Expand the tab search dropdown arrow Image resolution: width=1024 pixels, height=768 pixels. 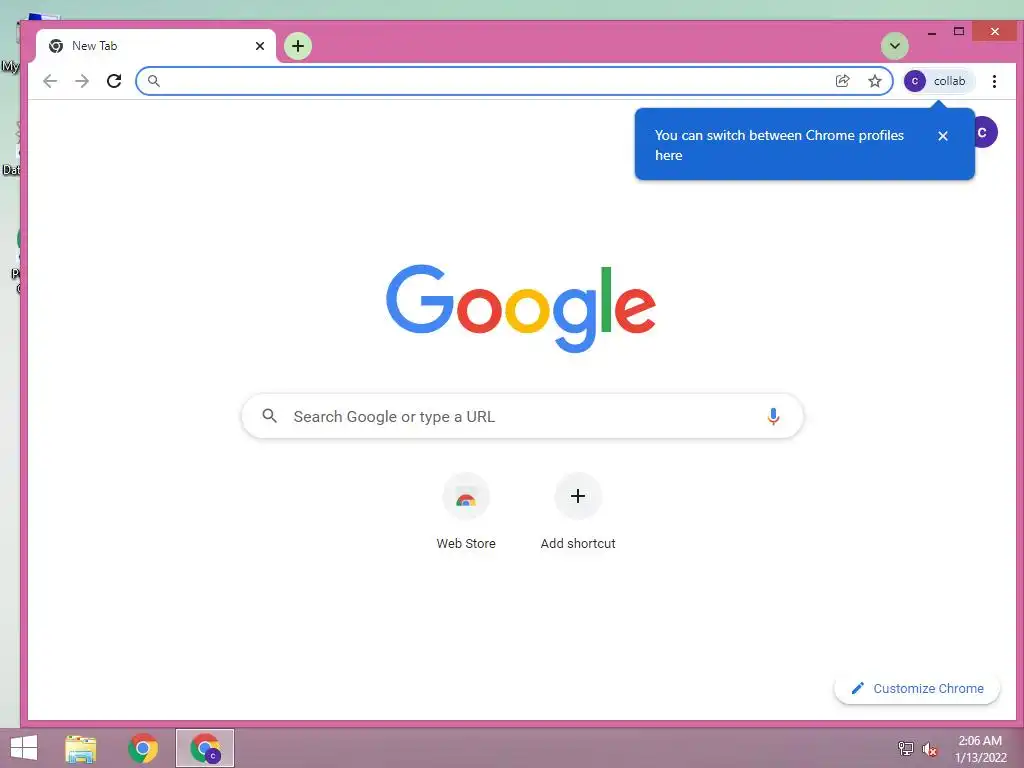(895, 46)
